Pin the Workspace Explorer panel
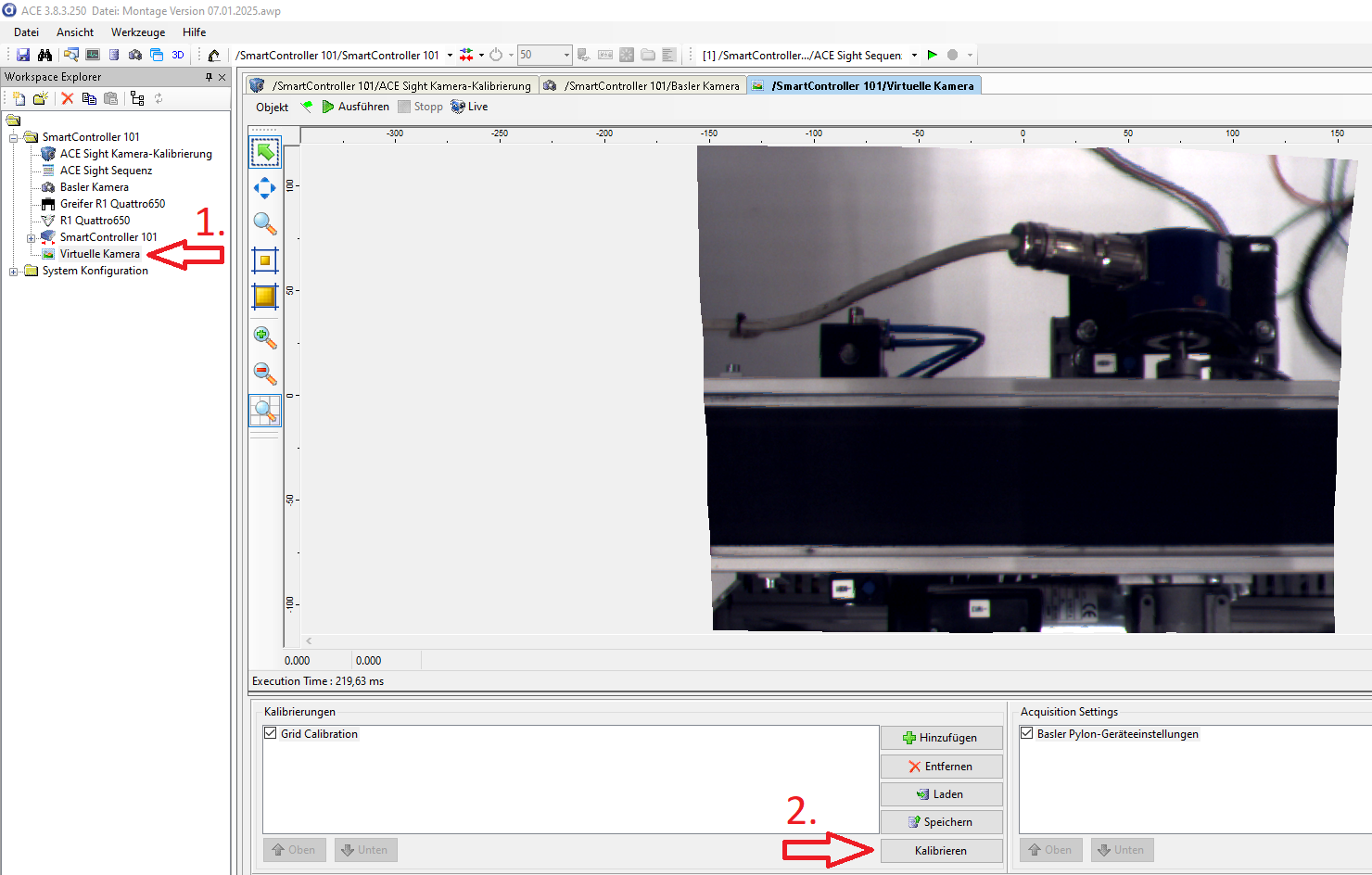This screenshot has width=1372, height=875. click(x=209, y=77)
